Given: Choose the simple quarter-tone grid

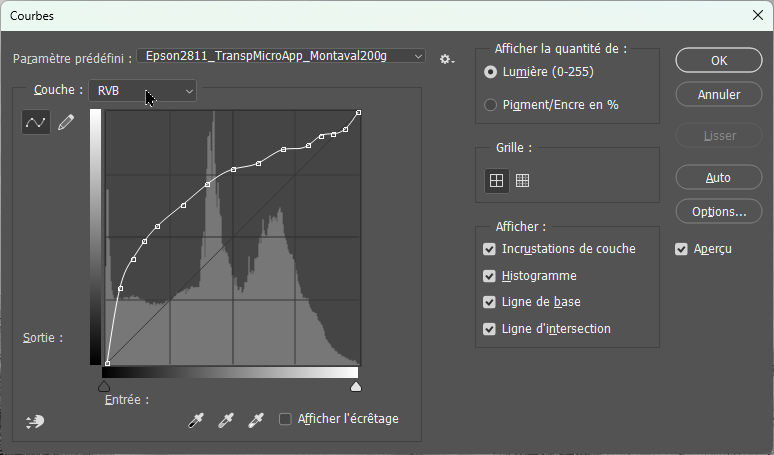Looking at the screenshot, I should 497,181.
